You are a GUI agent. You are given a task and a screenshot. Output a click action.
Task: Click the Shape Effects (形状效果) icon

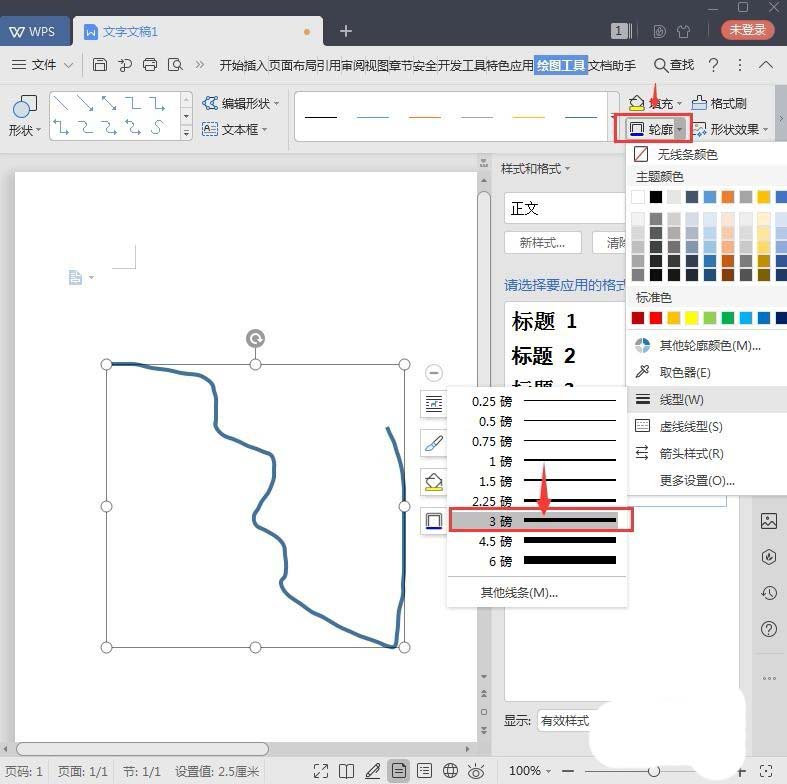pos(700,129)
